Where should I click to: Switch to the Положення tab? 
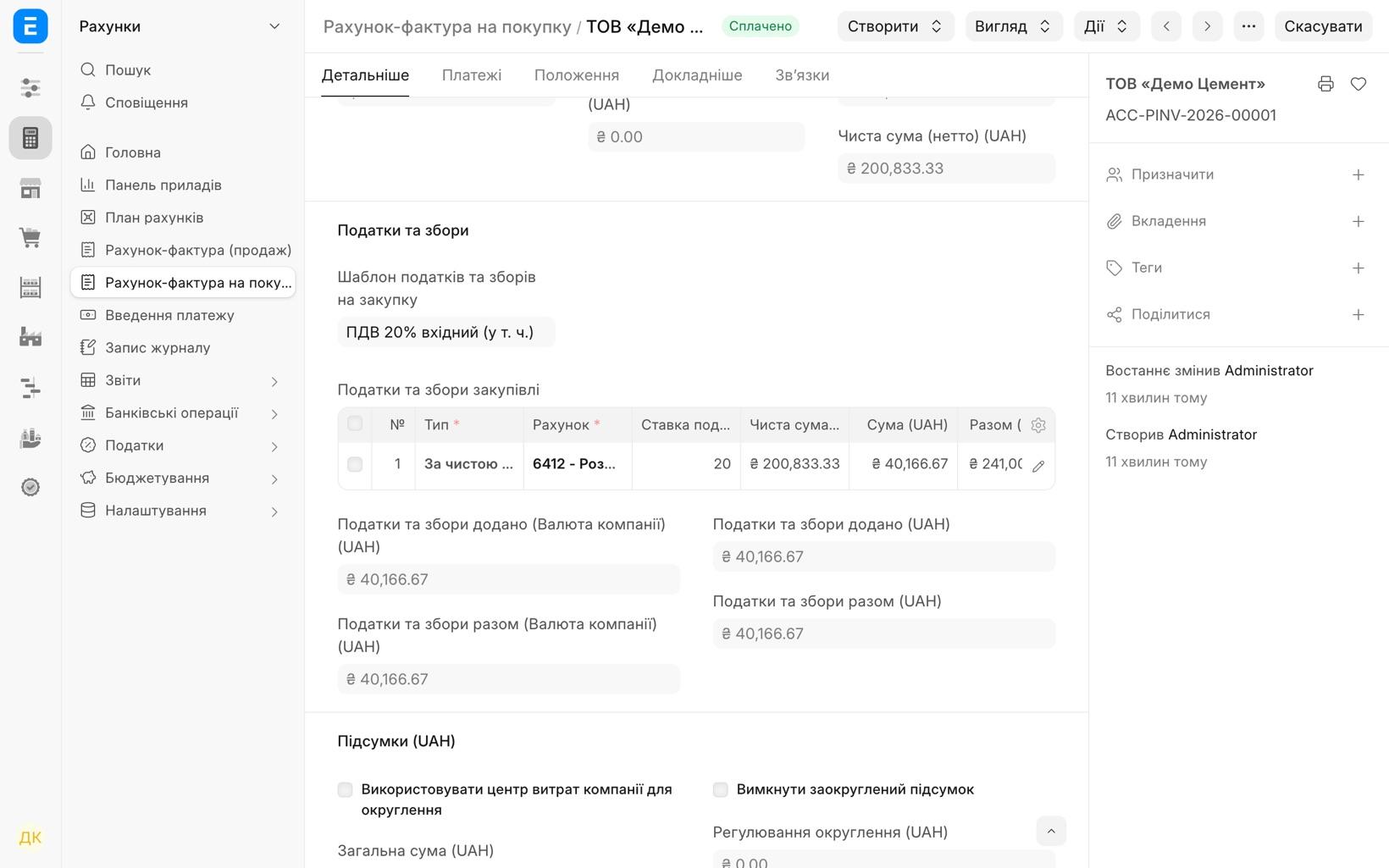pyautogui.click(x=577, y=75)
